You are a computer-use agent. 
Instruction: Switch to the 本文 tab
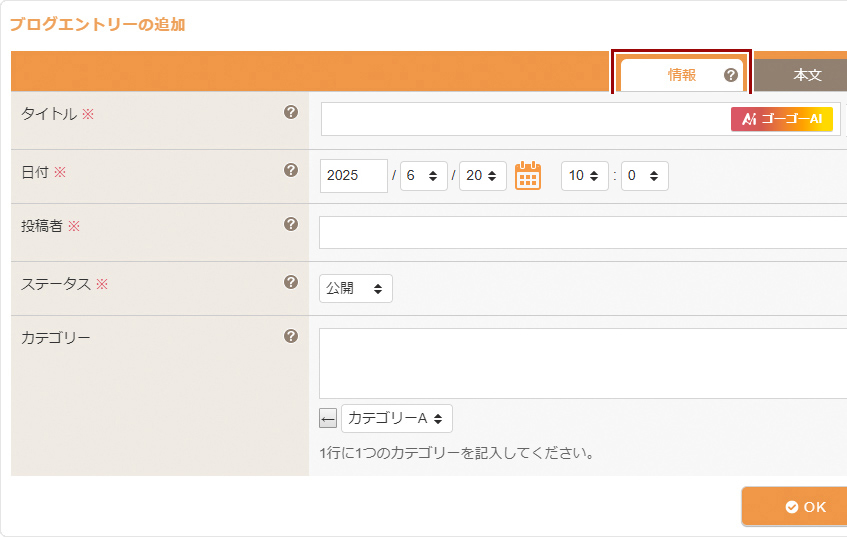[806, 75]
